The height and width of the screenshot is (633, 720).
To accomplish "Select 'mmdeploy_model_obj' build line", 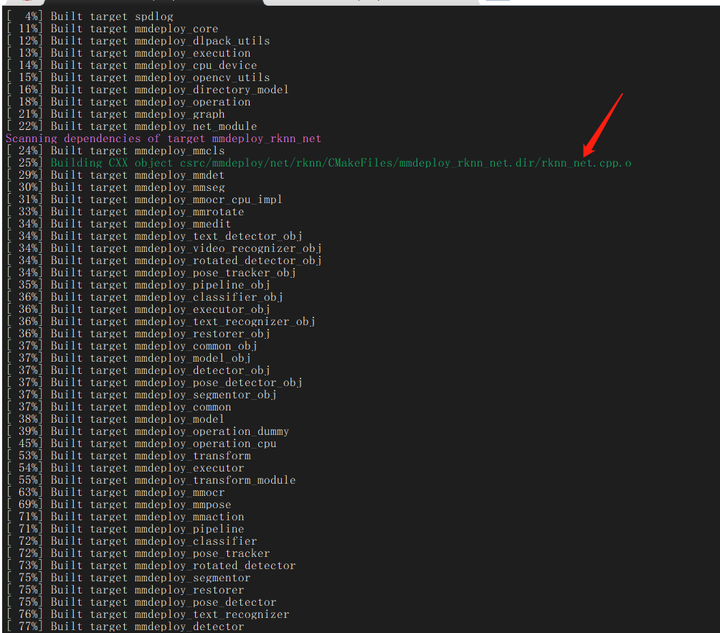I will [129, 358].
